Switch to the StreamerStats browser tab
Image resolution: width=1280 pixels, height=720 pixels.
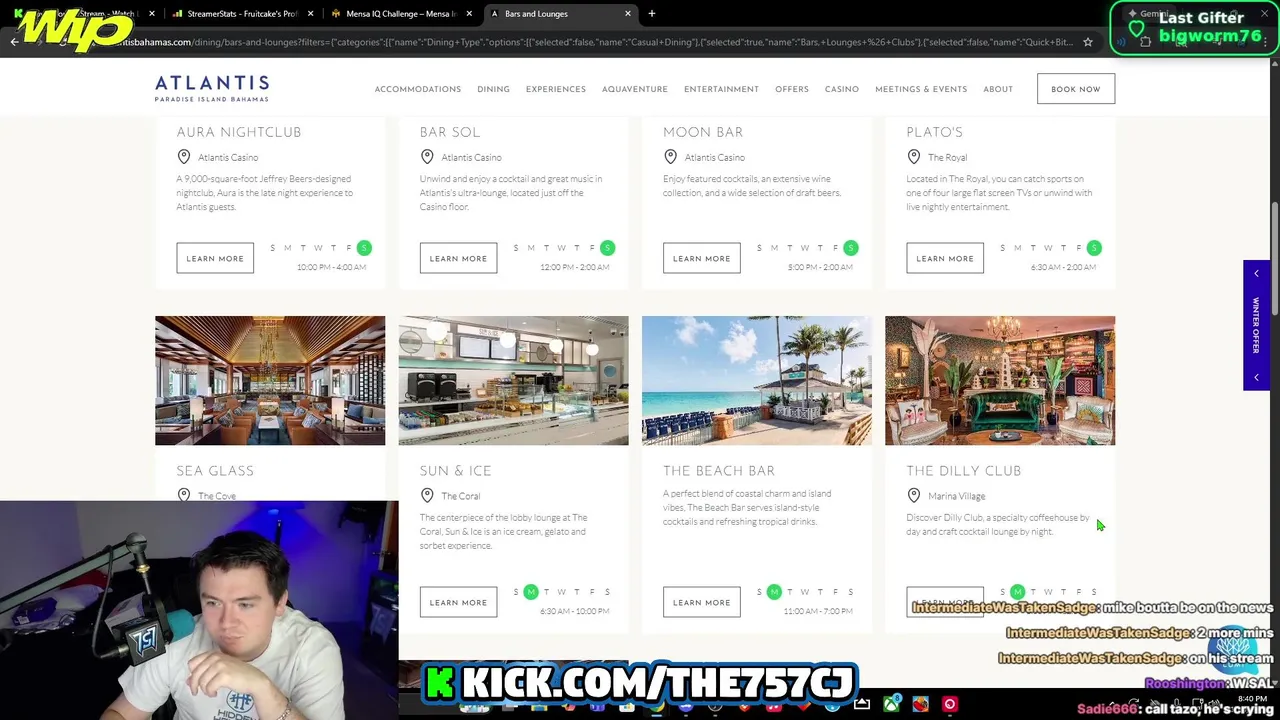(242, 14)
